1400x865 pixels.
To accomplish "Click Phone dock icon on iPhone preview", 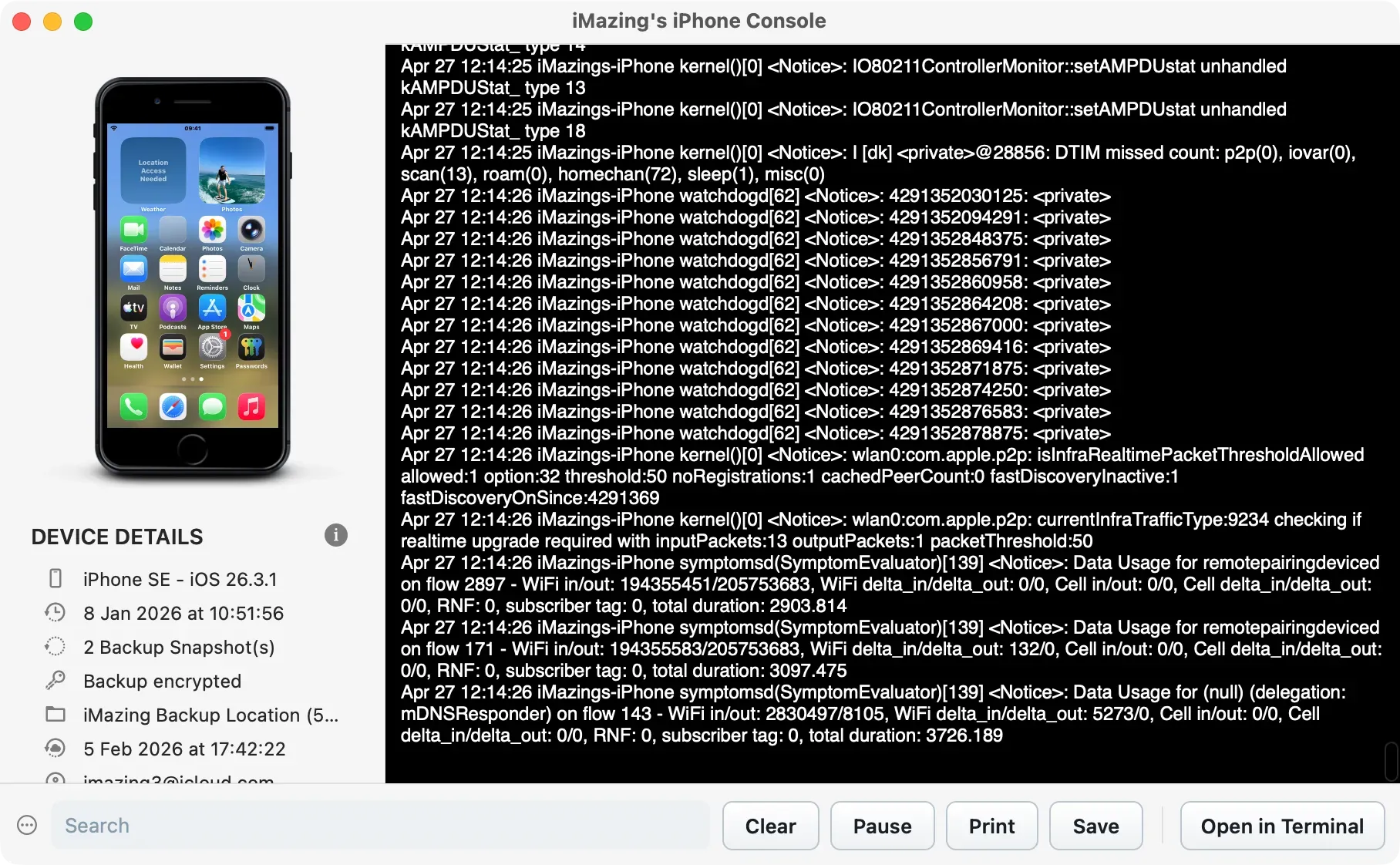I will 133,406.
